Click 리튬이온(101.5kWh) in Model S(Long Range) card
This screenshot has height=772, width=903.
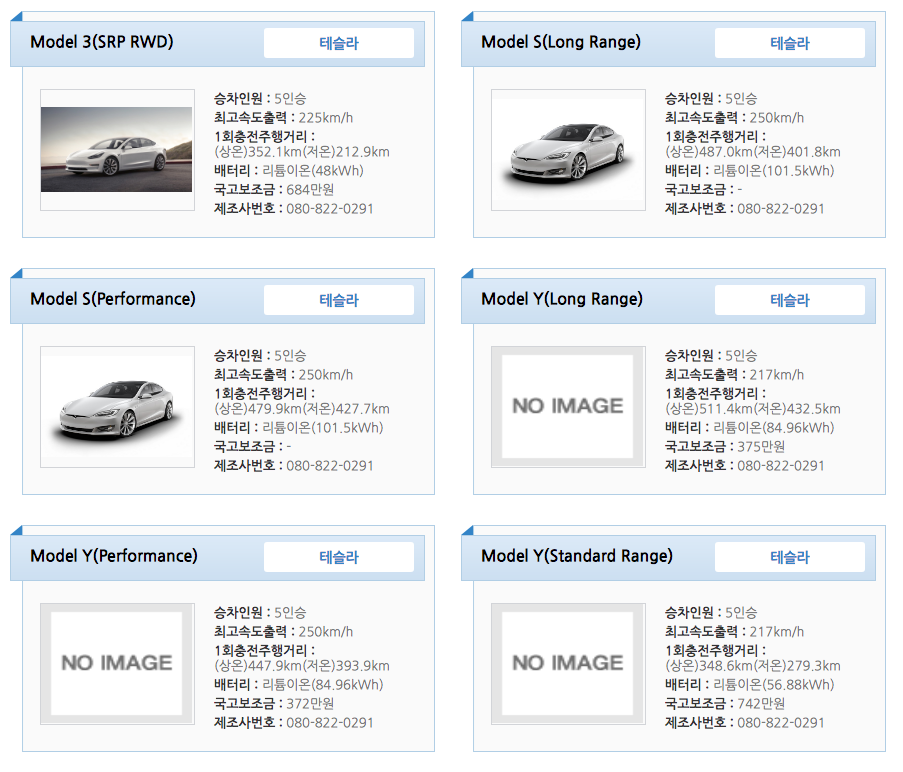coord(774,171)
